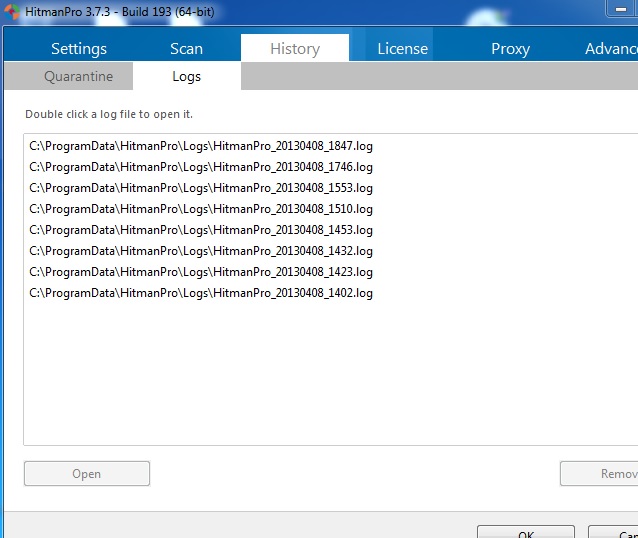Select log file HitmanPro_20130408_1423.log
The image size is (638, 538).
point(201,272)
